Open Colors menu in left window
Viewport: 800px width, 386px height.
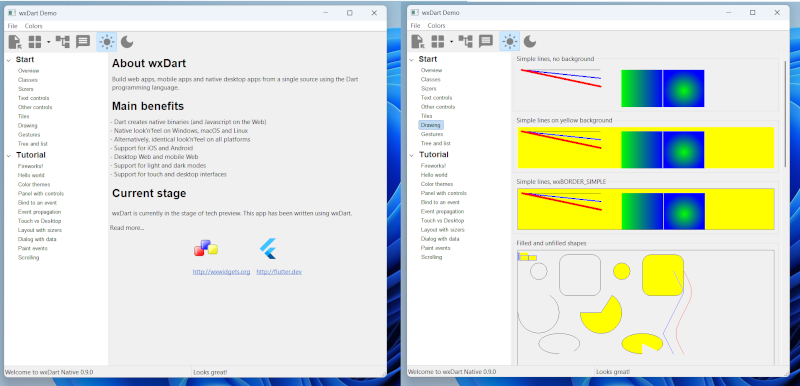click(34, 26)
